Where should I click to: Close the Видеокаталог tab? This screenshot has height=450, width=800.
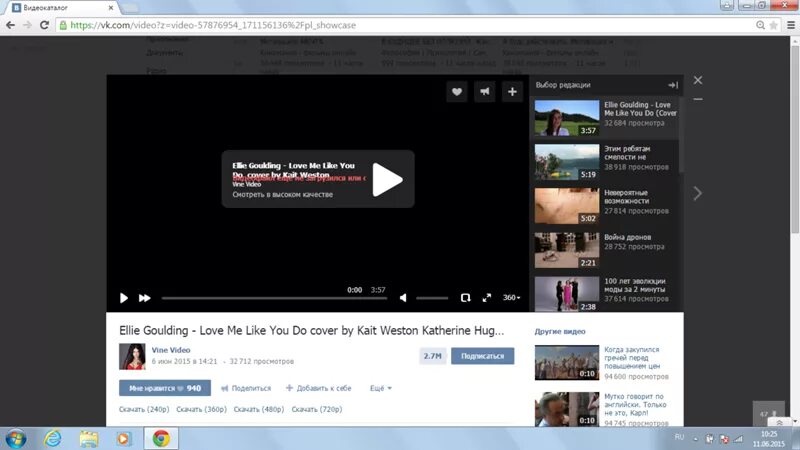tap(111, 8)
